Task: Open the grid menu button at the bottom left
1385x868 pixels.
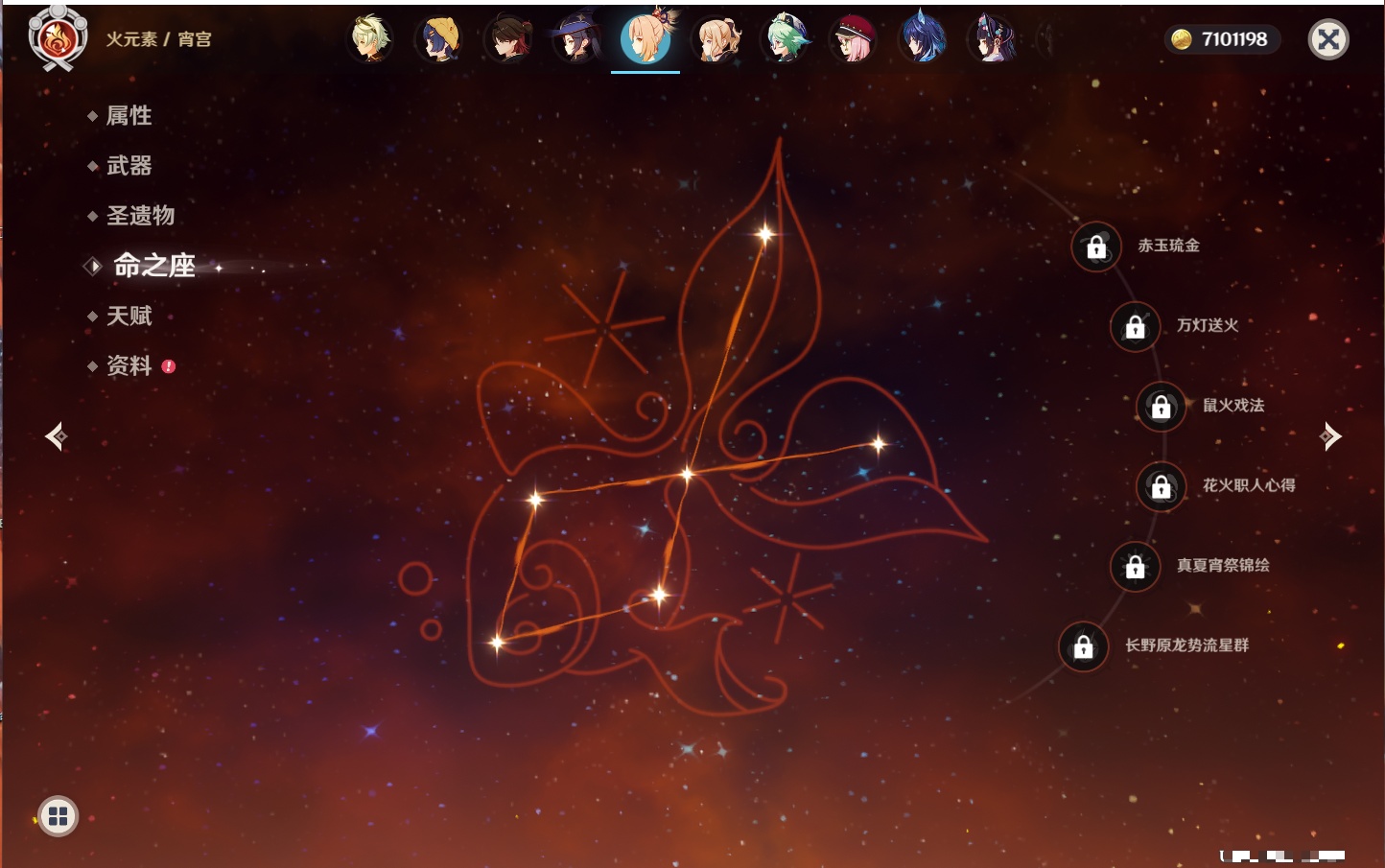Action: 58,816
